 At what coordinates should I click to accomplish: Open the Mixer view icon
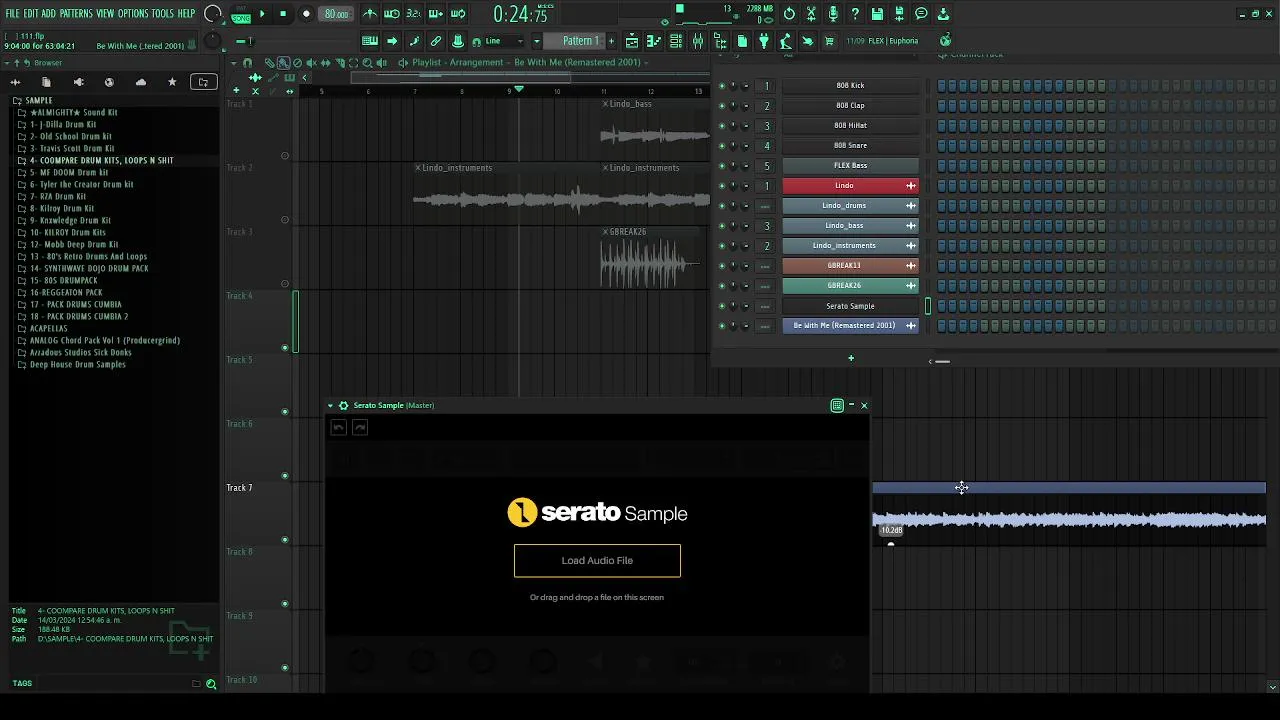pyautogui.click(x=698, y=41)
